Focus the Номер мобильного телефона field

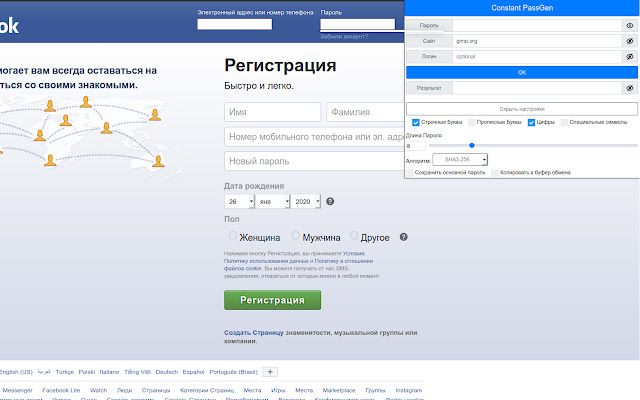(x=314, y=137)
